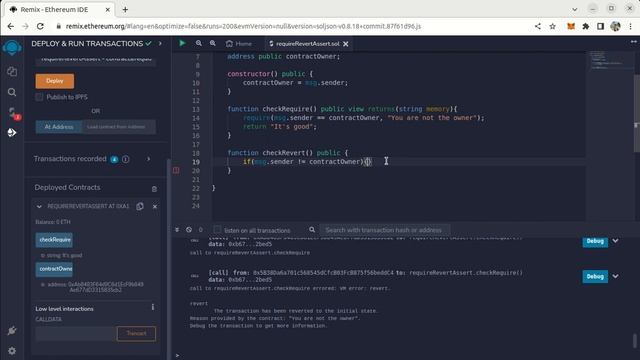Viewport: 640px width, 360px height.
Task: Click the terminal vertical scrollbar
Action: pyautogui.click(x=635, y=340)
